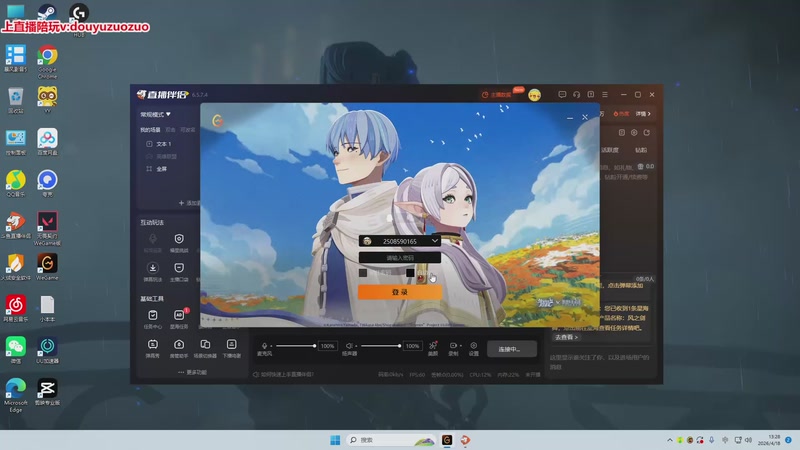Image resolution: width=800 pixels, height=450 pixels.
Task: Click the yellow user avatar in title bar
Action: click(534, 95)
